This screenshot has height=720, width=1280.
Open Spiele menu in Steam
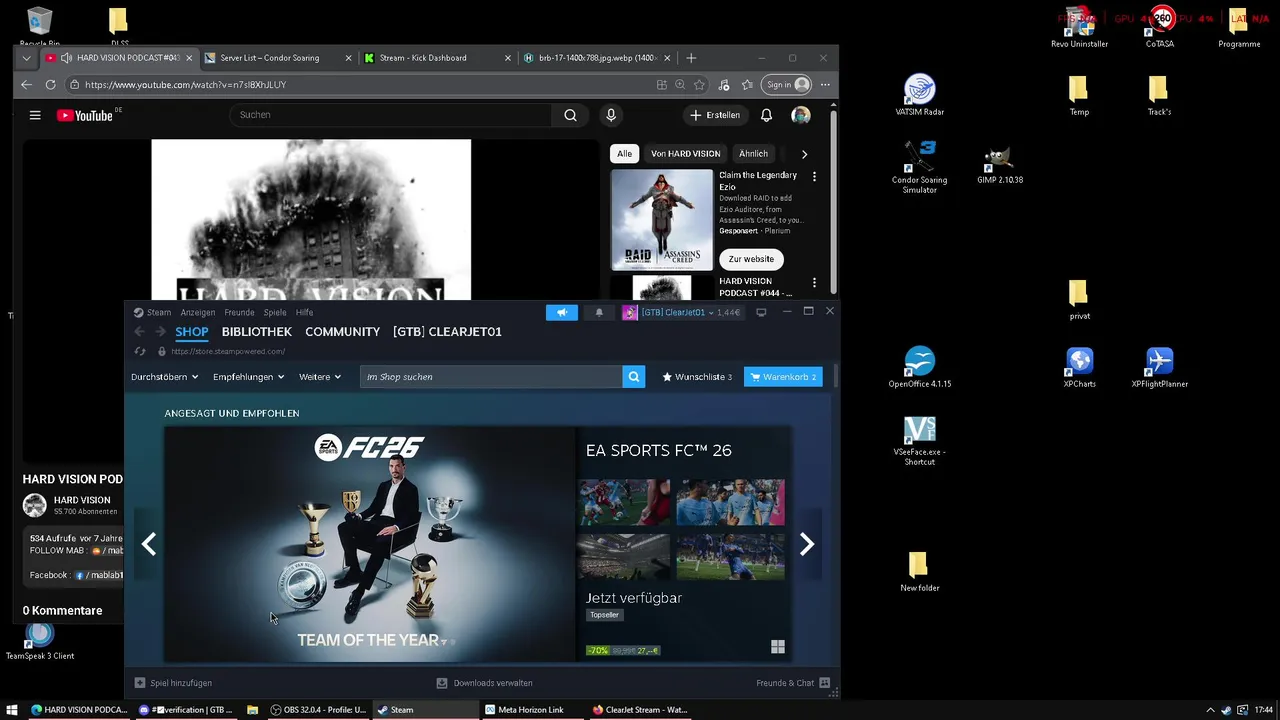pyautogui.click(x=275, y=312)
